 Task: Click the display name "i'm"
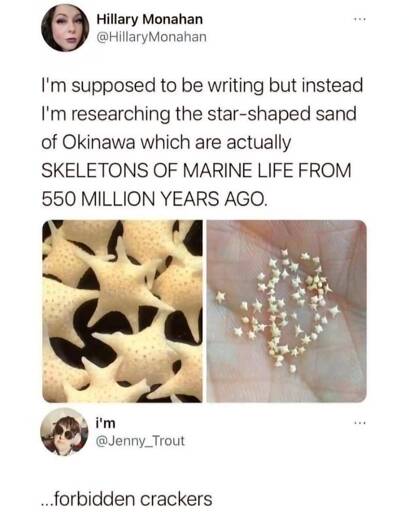pyautogui.click(x=106, y=423)
